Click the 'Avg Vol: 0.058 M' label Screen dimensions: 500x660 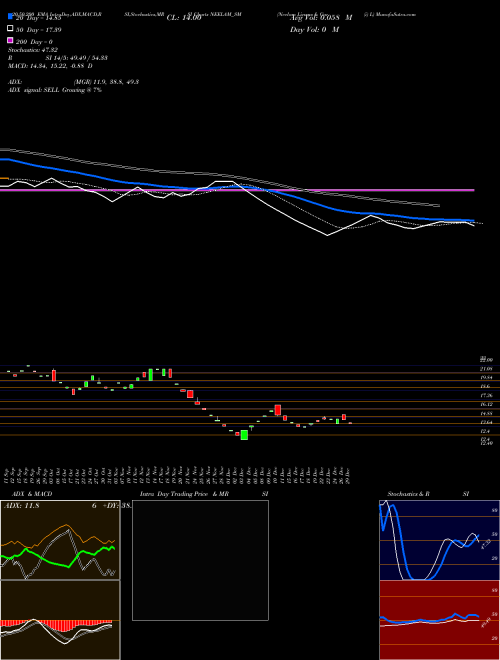(321, 18)
